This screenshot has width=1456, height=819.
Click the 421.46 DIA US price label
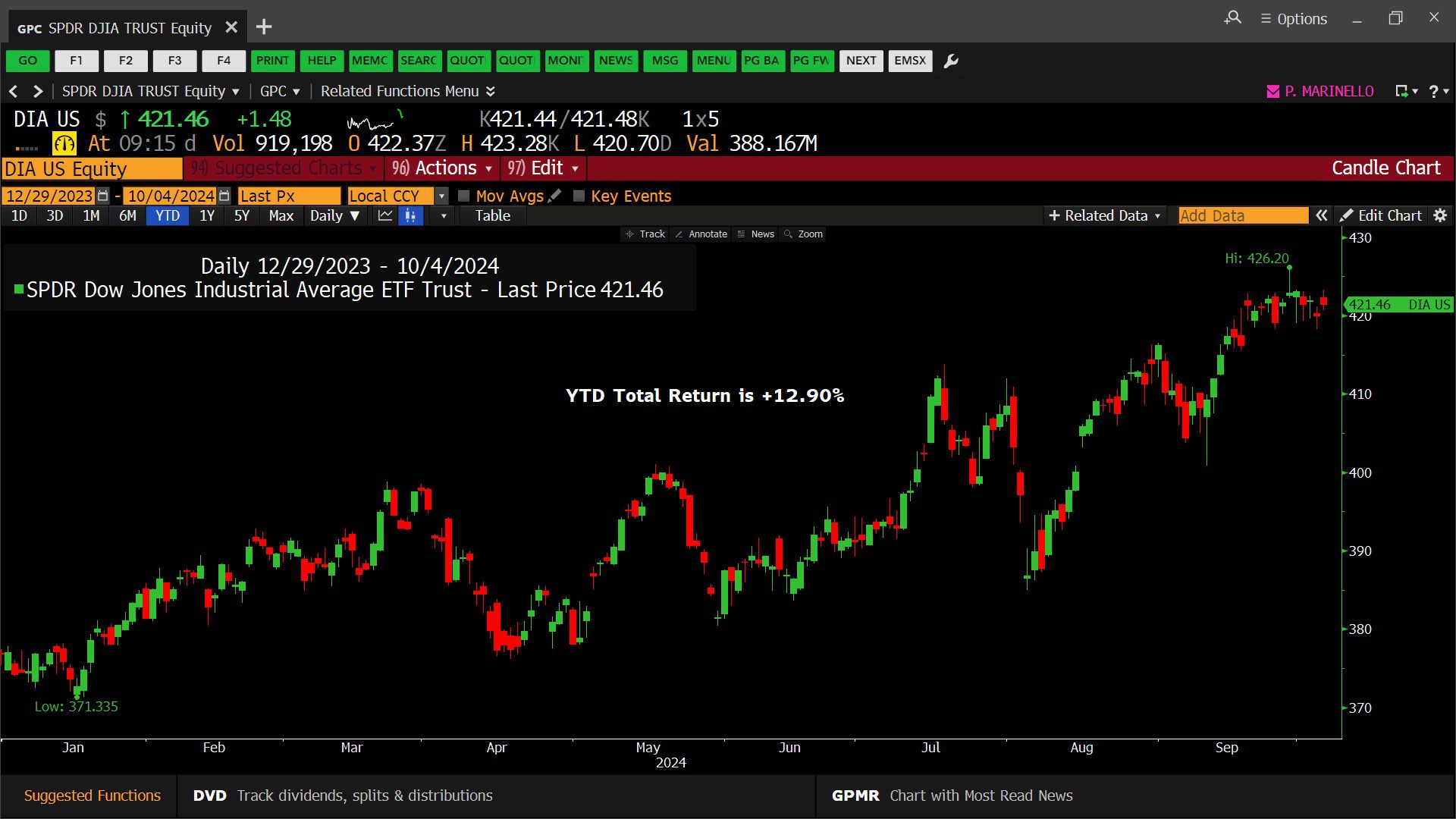(x=1398, y=304)
